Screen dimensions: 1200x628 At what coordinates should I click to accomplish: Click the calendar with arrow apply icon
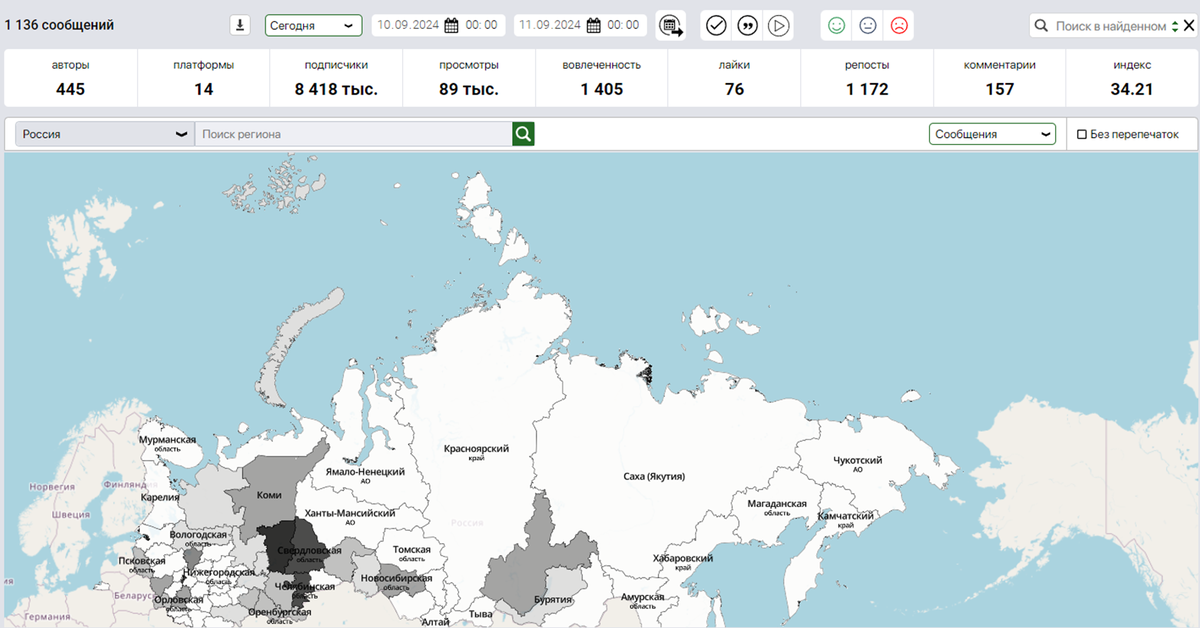(x=671, y=26)
